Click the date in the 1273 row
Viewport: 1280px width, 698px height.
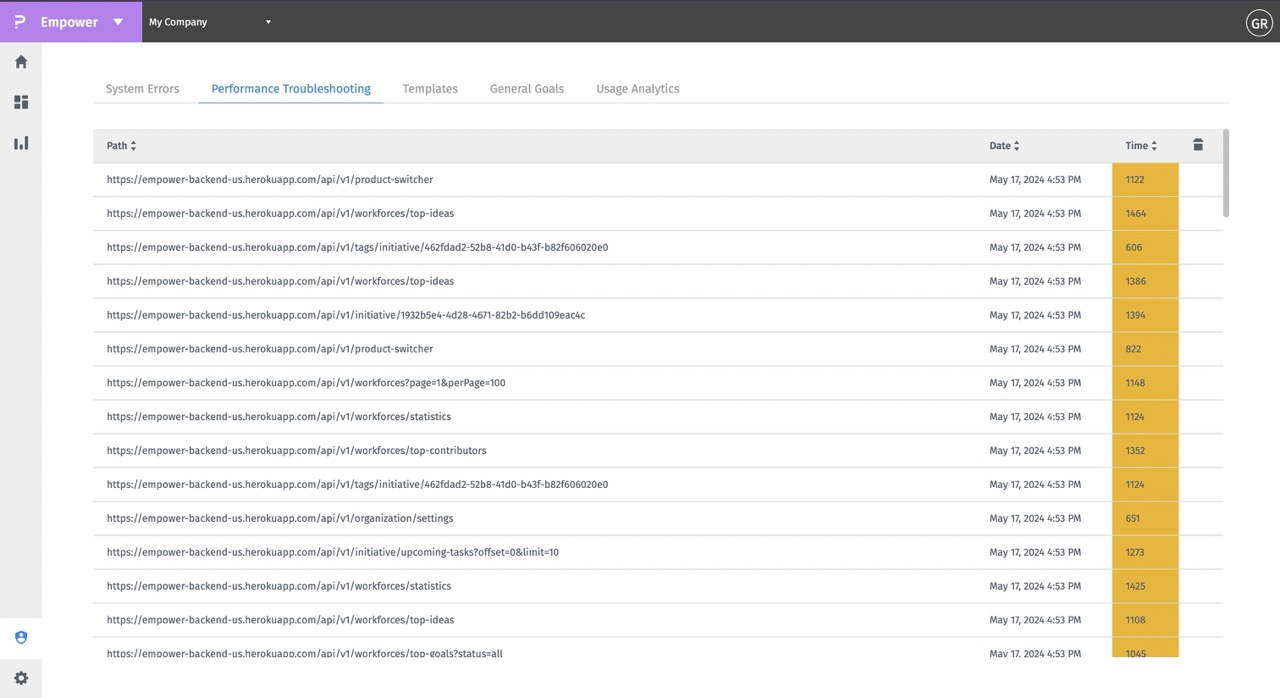tap(1035, 553)
